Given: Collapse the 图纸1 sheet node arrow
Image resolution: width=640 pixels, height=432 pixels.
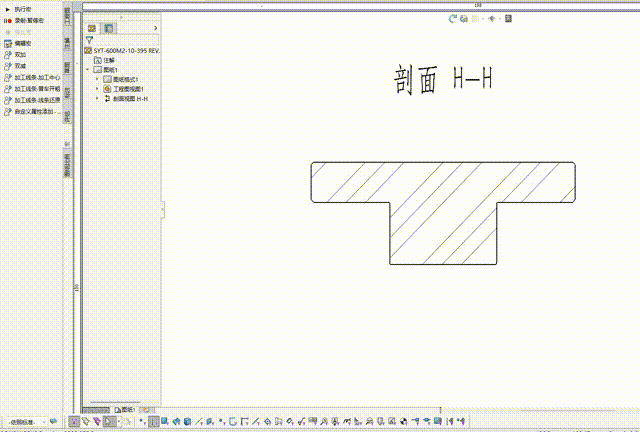Looking at the screenshot, I should pos(88,70).
